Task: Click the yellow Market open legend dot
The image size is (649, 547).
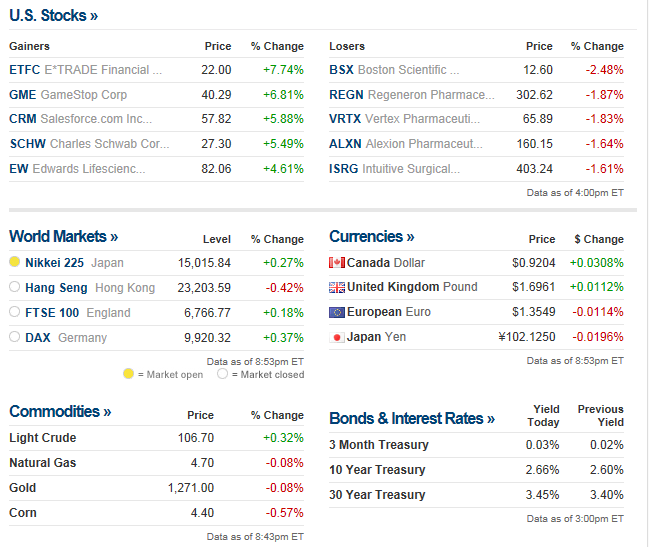Action: (128, 374)
